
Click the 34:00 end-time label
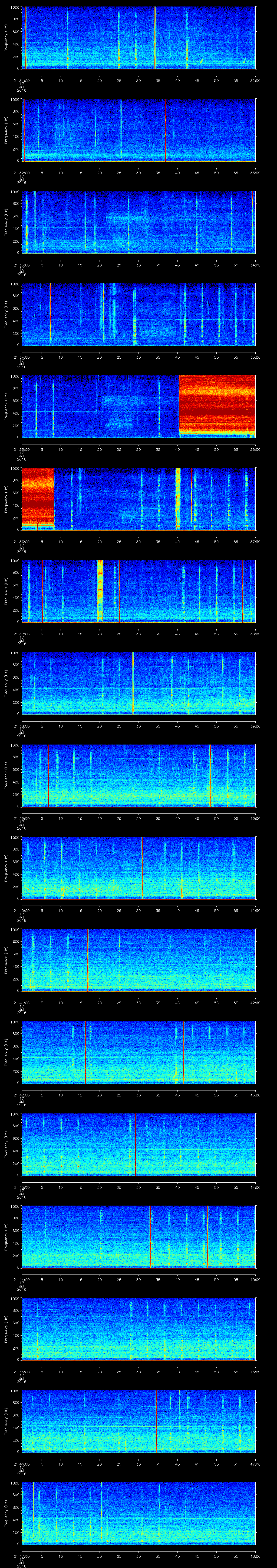click(x=255, y=265)
